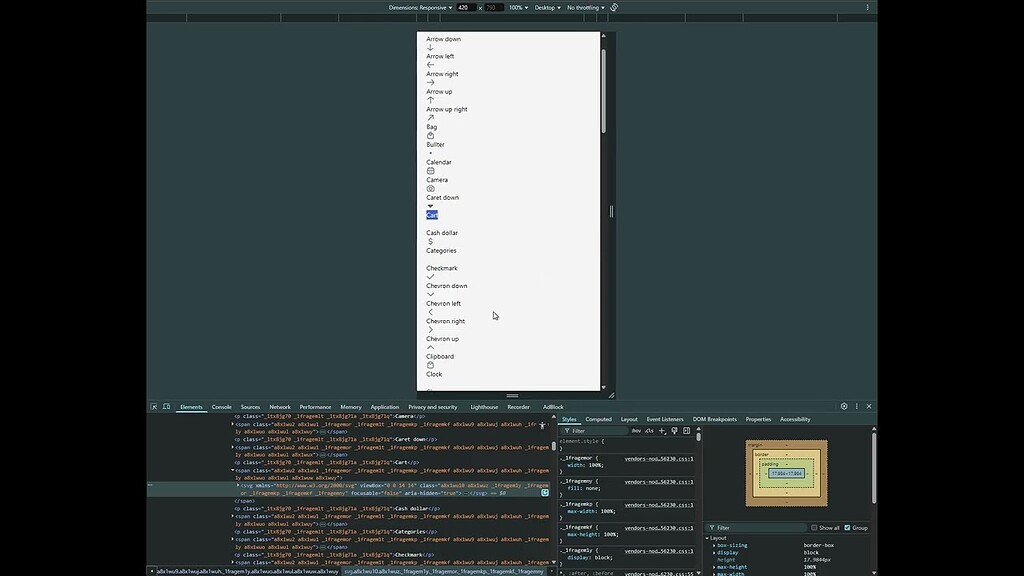Switch to the Console tab
The width and height of the screenshot is (1024, 576).
[x=221, y=406]
